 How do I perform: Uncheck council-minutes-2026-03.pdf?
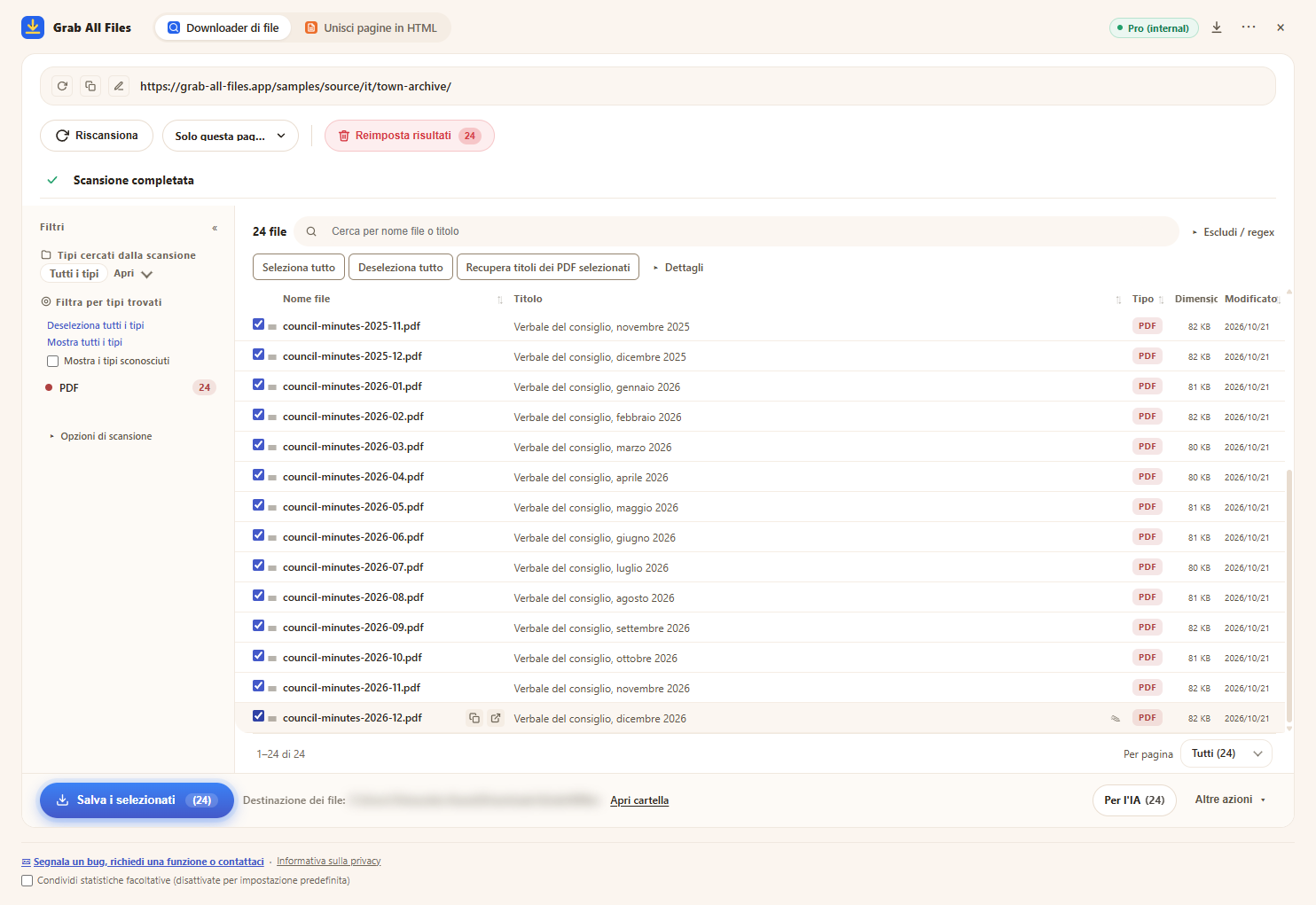(259, 445)
